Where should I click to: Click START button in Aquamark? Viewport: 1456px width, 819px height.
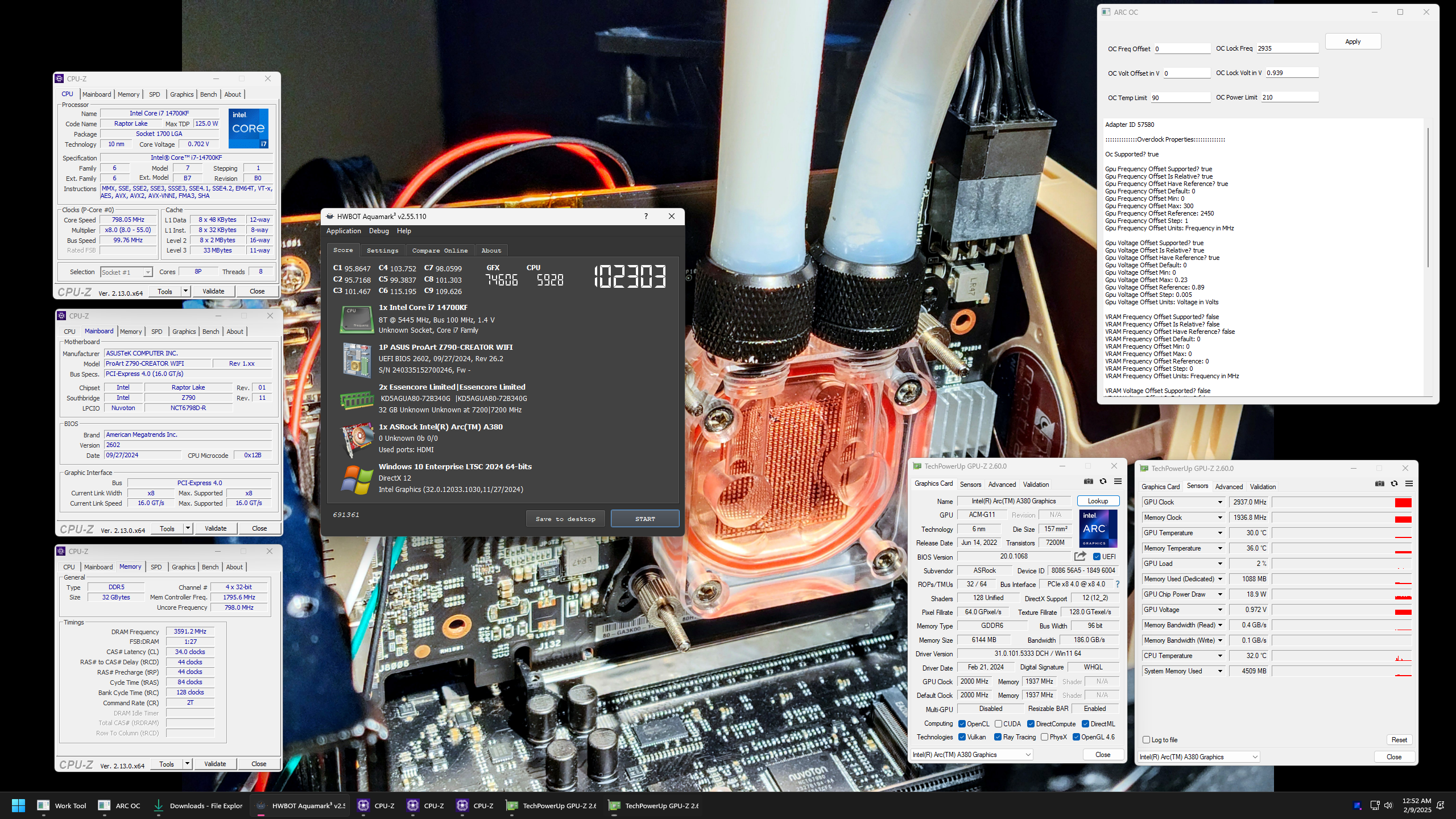pyautogui.click(x=645, y=519)
